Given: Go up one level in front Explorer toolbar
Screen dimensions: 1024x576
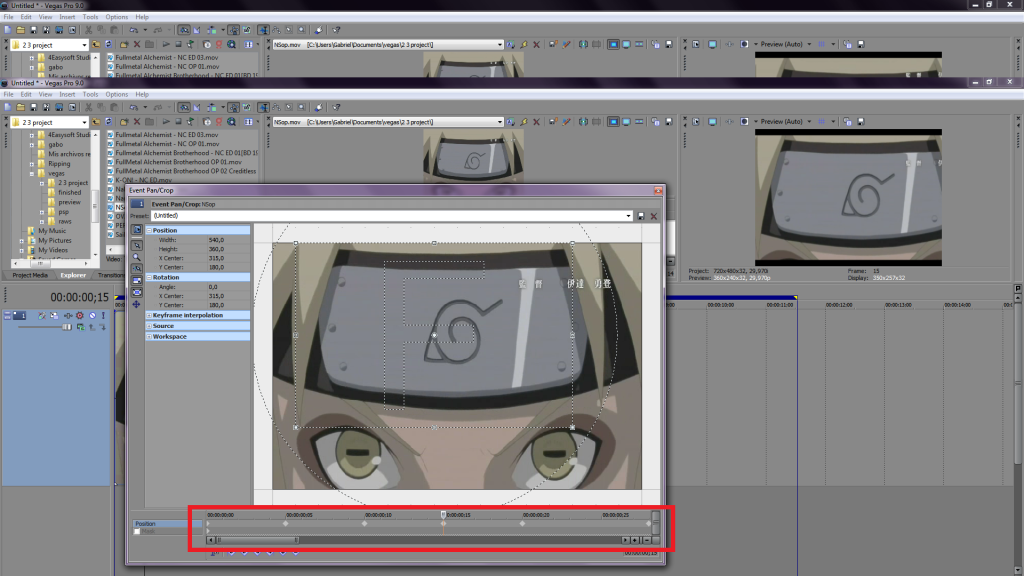Looking at the screenshot, I should (x=96, y=122).
